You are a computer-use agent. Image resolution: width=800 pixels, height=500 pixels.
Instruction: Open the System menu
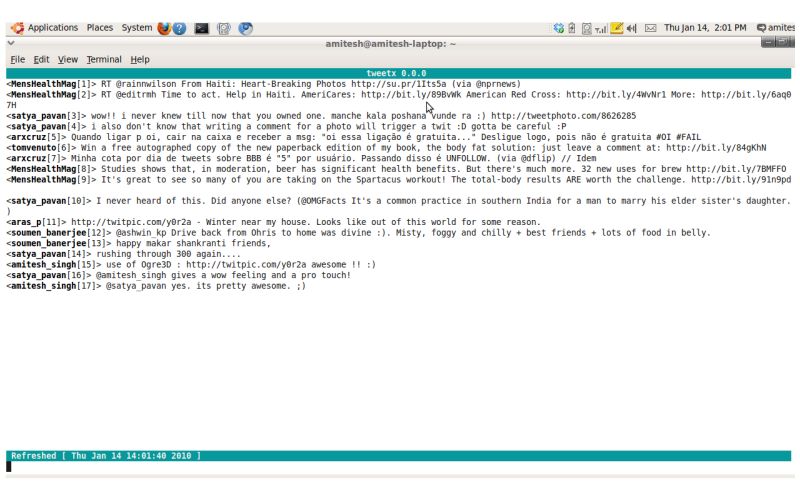[137, 28]
